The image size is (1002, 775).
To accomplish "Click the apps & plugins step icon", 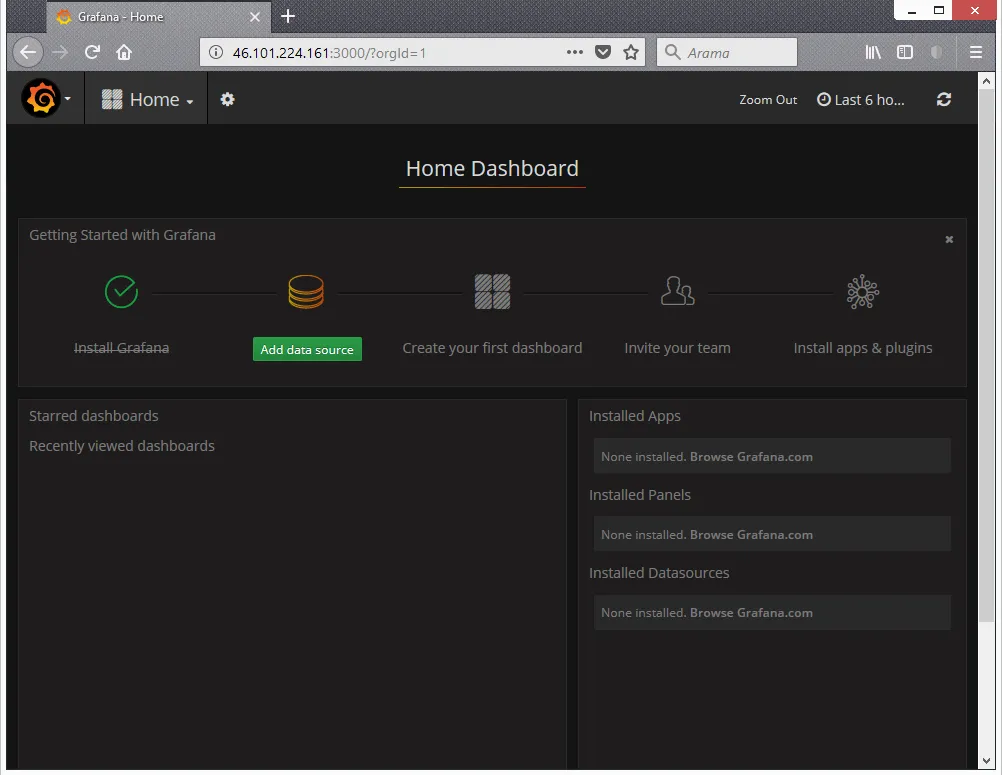I will coord(863,292).
